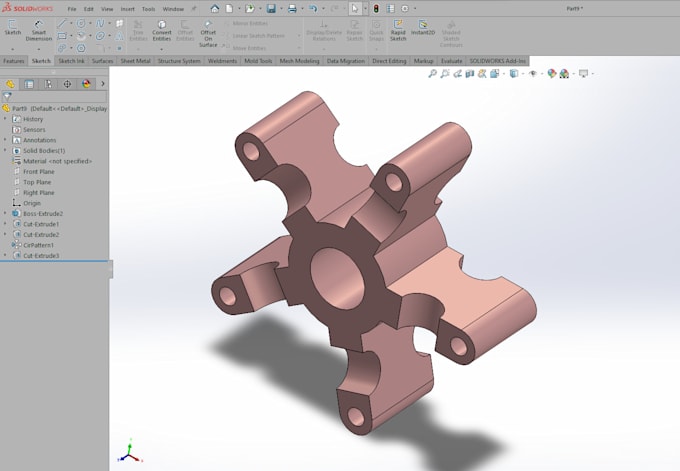Click Apply Scene icon
Screen dimensions: 680x471
pyautogui.click(x=564, y=74)
